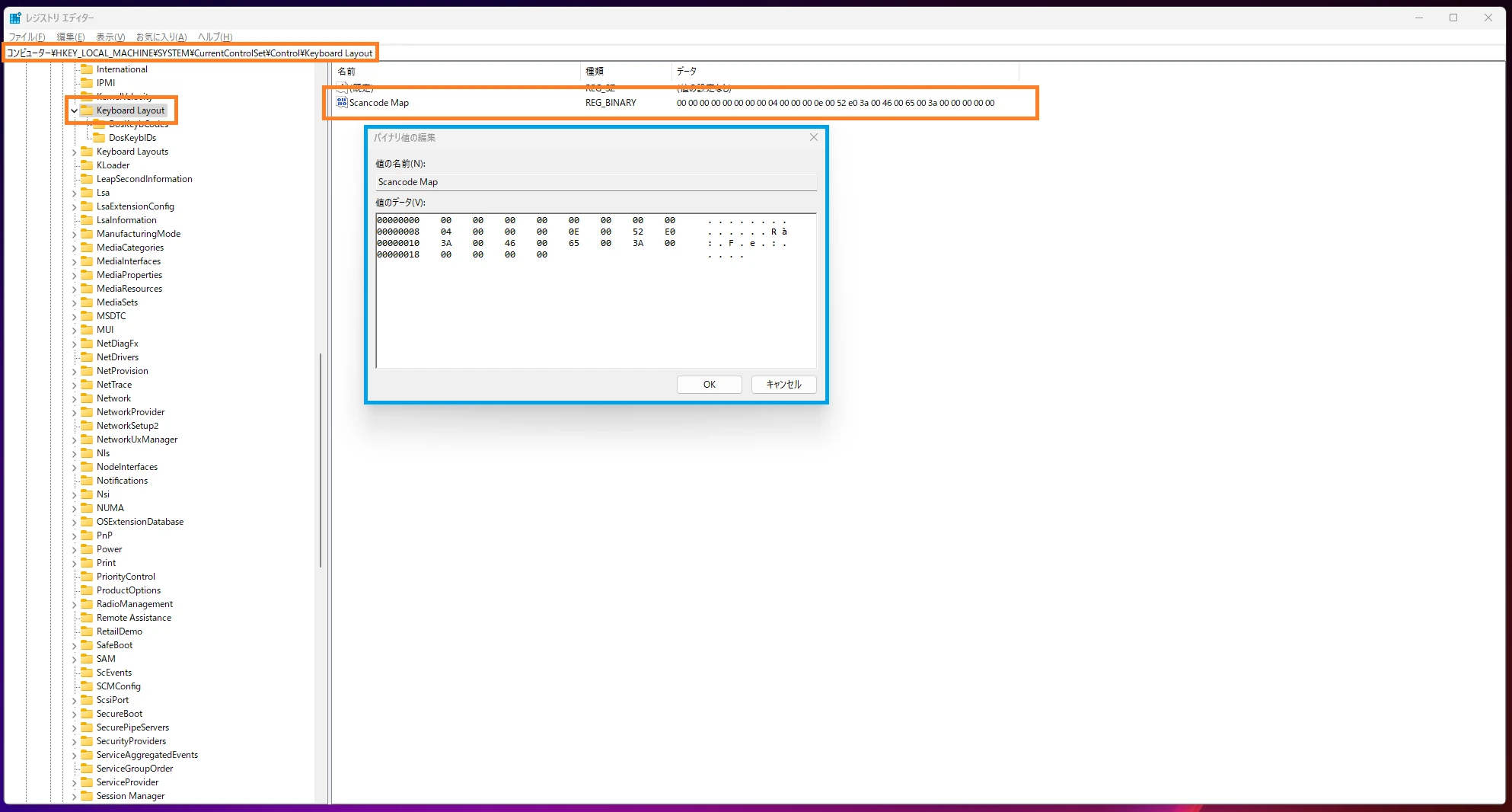Image resolution: width=1512 pixels, height=812 pixels.
Task: Expand the NetworkProvider key
Action: (74, 412)
